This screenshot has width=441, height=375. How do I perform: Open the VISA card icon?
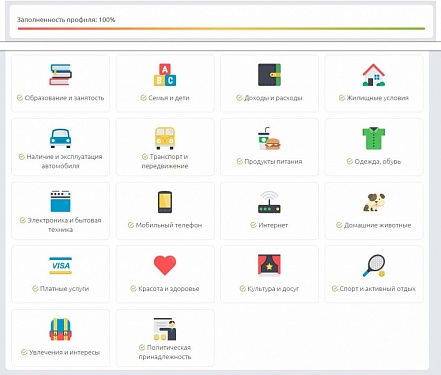(60, 266)
